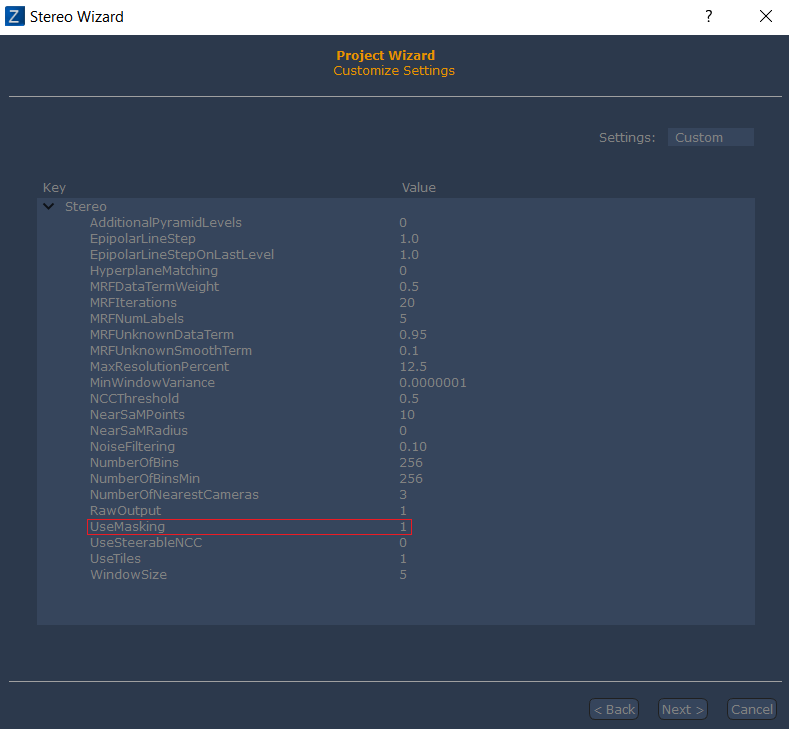Click the UseSteerableNCC value
The image size is (789, 729).
tap(403, 542)
